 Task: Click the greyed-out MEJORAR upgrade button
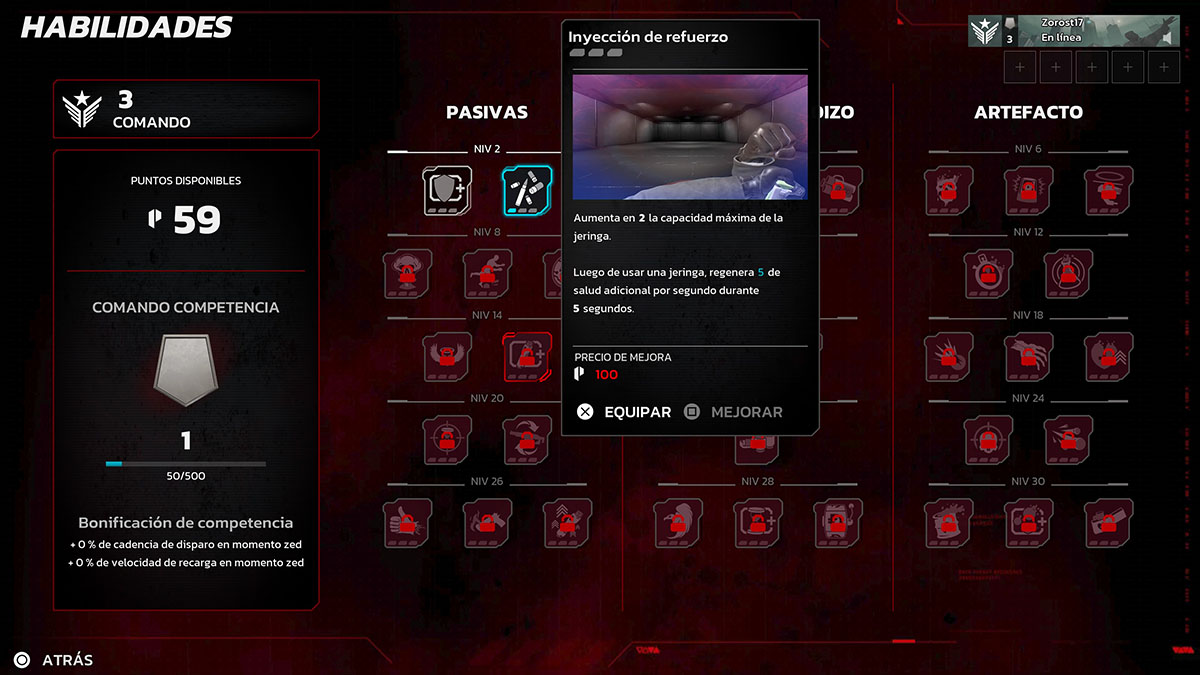point(733,412)
